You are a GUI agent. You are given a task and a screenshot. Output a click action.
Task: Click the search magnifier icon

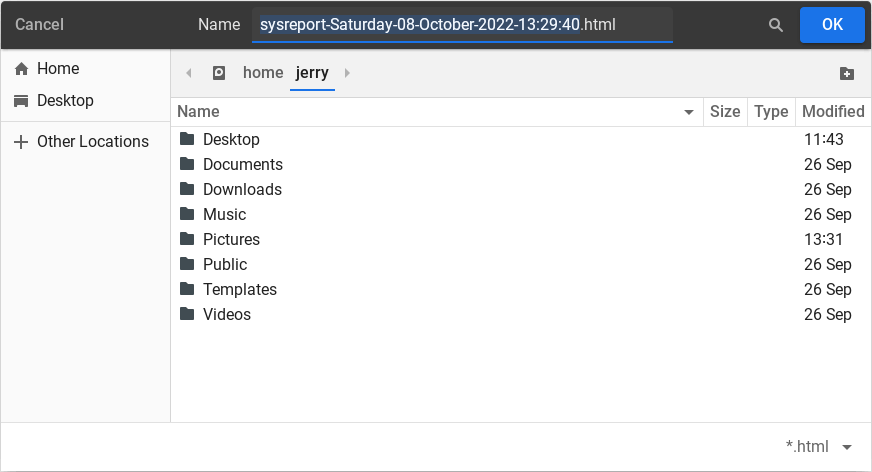[x=775, y=25]
